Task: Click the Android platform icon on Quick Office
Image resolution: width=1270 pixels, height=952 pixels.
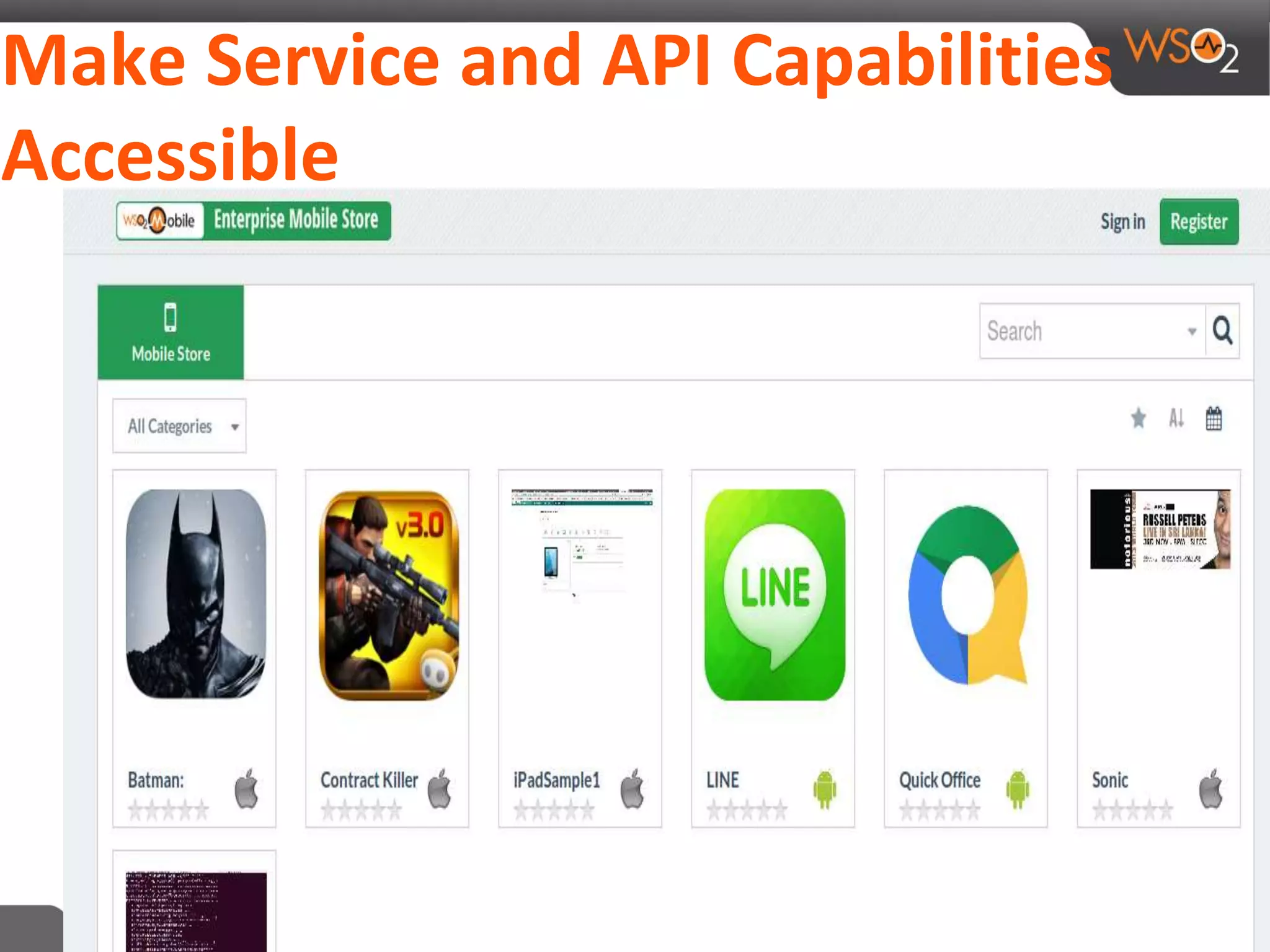Action: tap(1018, 789)
